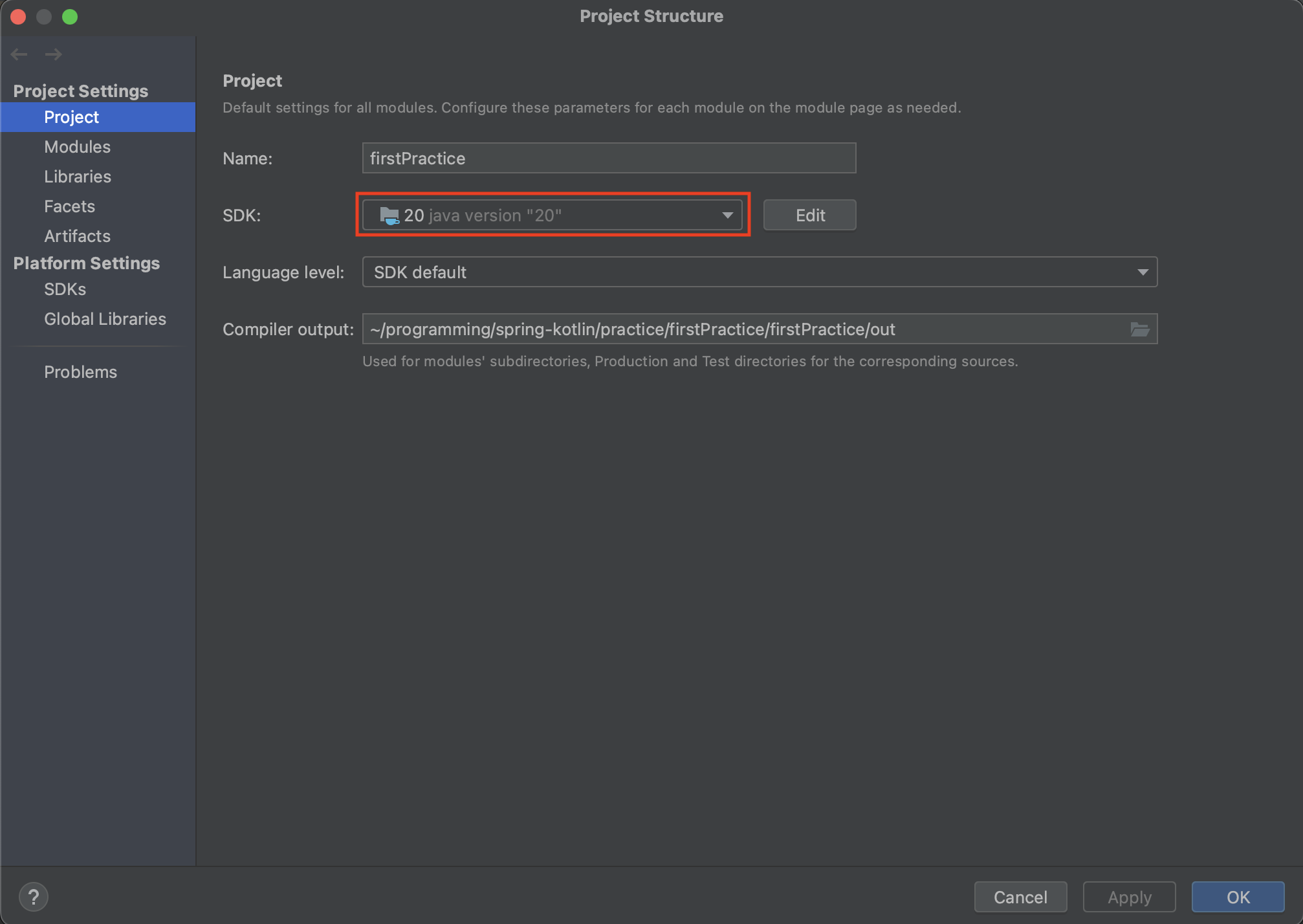The image size is (1303, 924).
Task: Confirm with the OK button
Action: (1237, 897)
